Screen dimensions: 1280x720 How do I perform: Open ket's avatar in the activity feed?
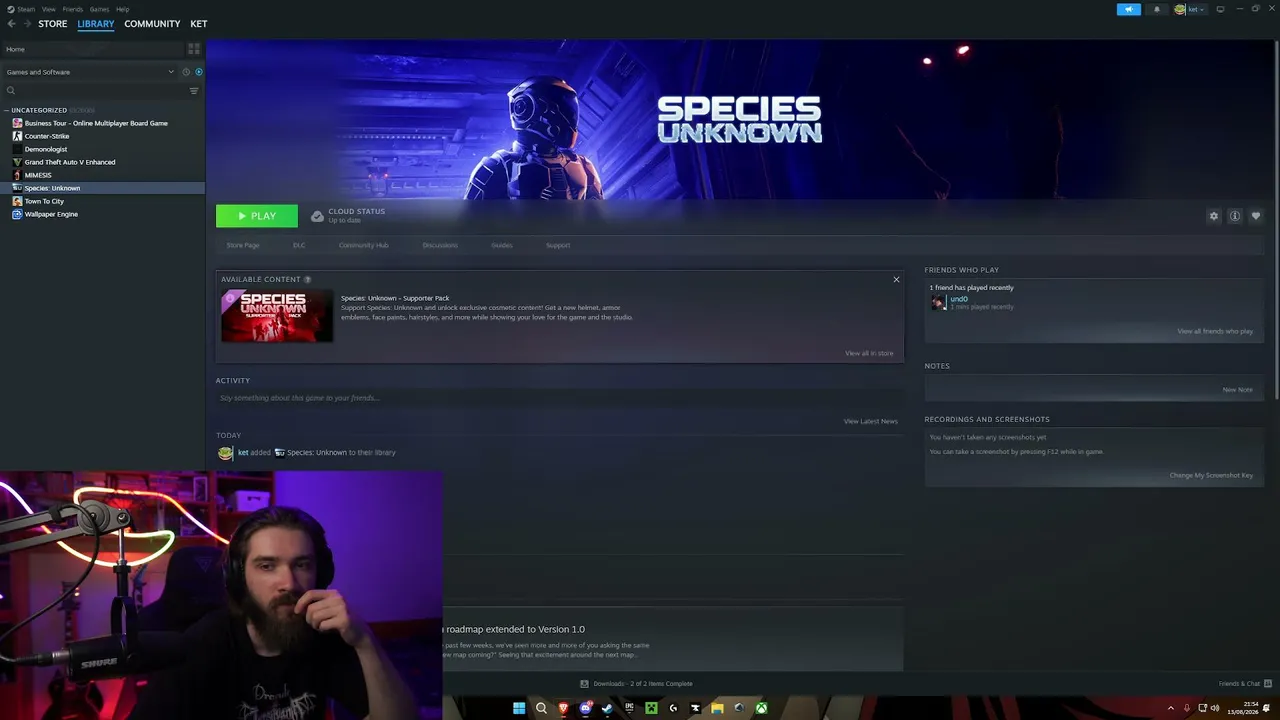[x=226, y=453]
